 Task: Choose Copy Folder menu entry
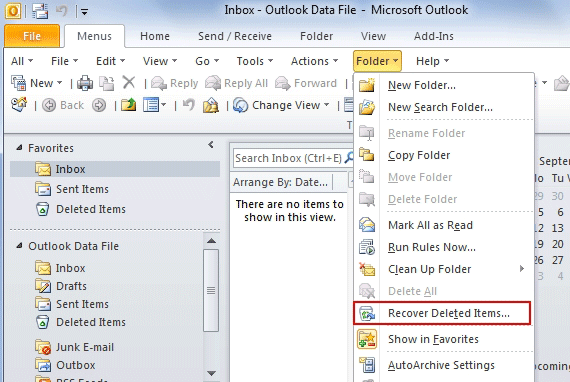tap(443, 155)
